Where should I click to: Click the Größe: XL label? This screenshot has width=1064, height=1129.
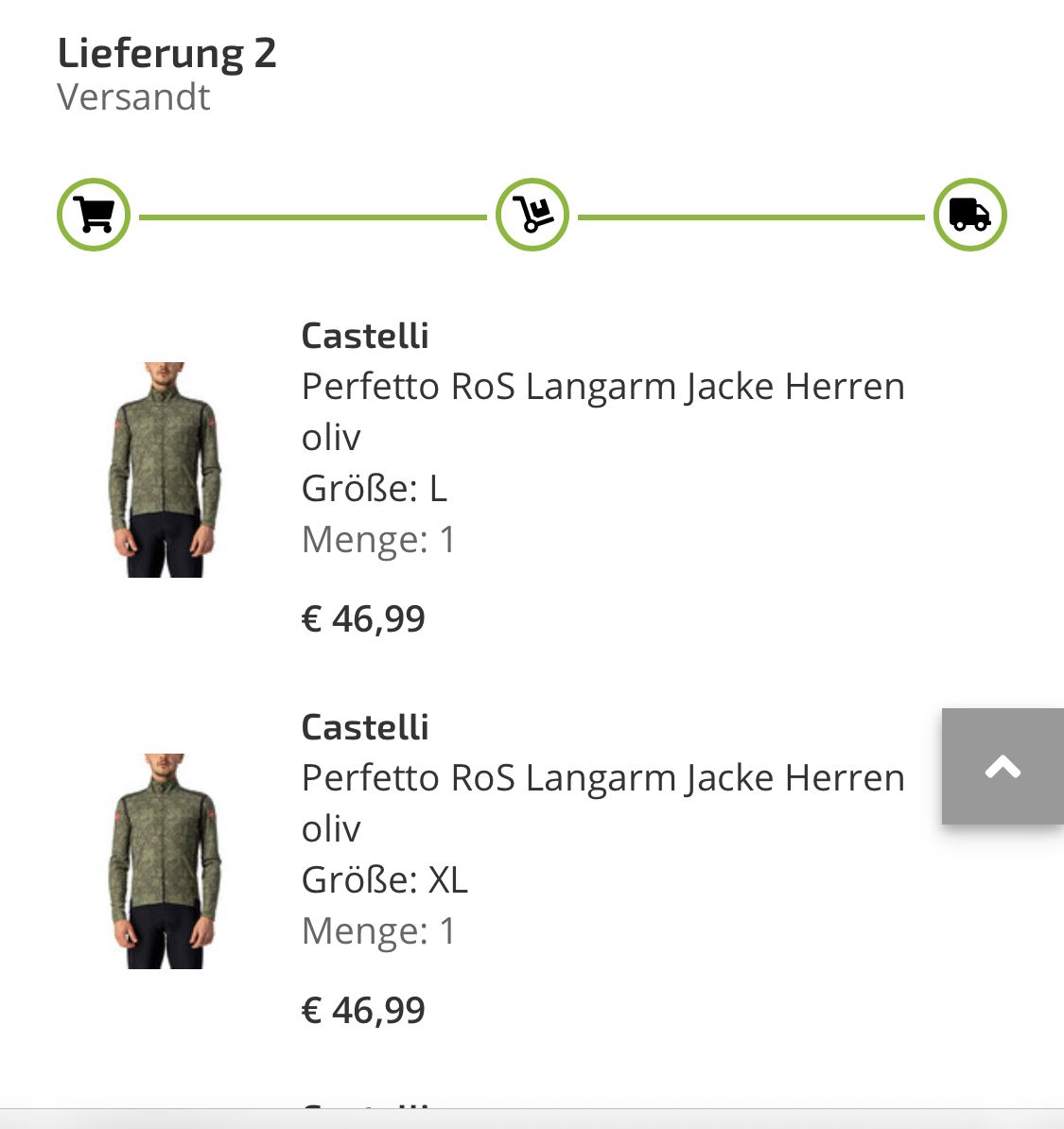385,880
